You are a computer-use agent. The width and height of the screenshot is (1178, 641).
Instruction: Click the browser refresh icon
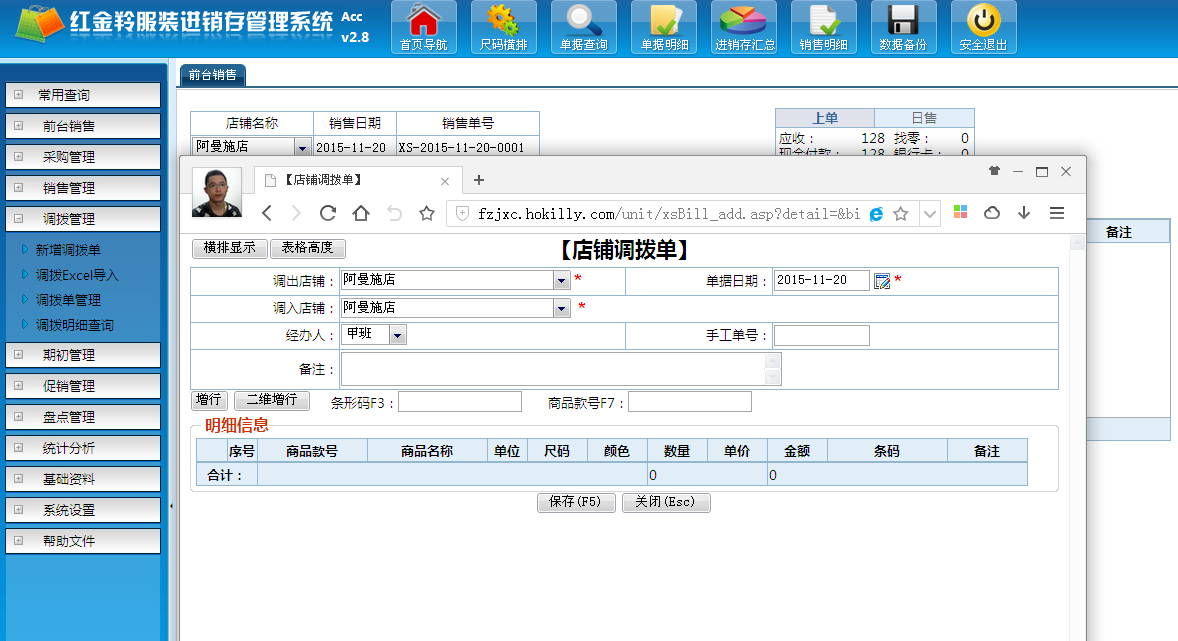327,213
